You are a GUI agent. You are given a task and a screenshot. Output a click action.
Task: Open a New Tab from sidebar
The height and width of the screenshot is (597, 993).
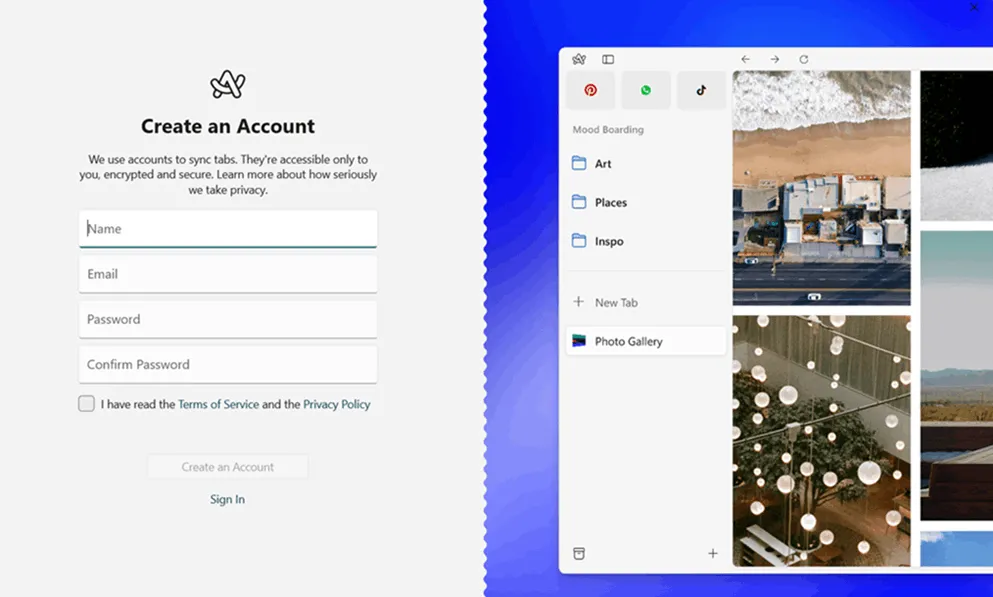[x=615, y=302]
